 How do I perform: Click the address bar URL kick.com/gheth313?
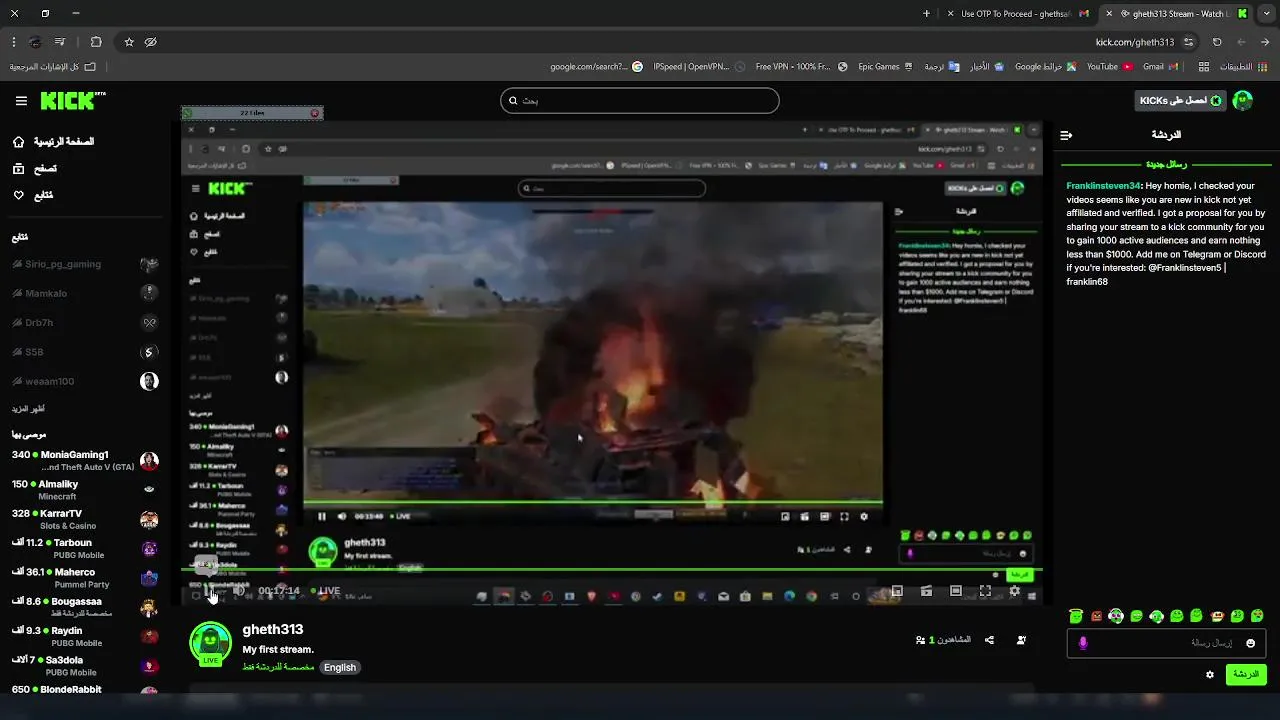(x=1134, y=42)
